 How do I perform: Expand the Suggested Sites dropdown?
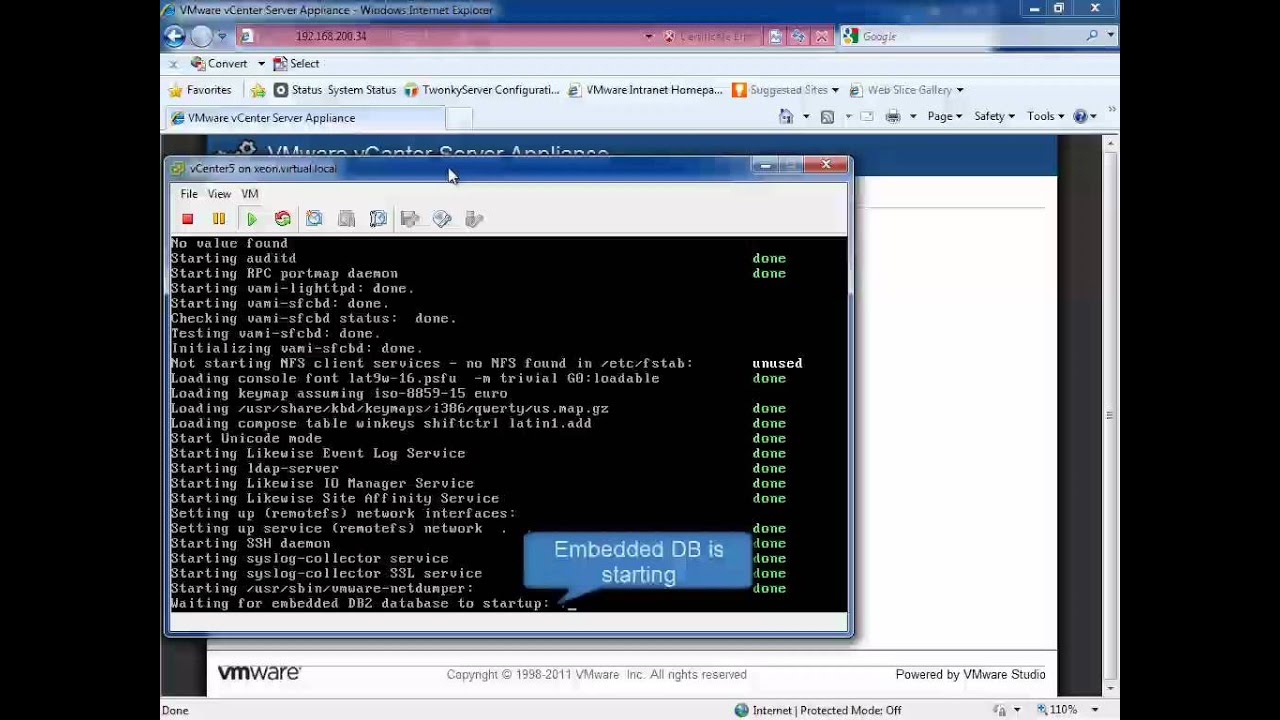[x=835, y=90]
